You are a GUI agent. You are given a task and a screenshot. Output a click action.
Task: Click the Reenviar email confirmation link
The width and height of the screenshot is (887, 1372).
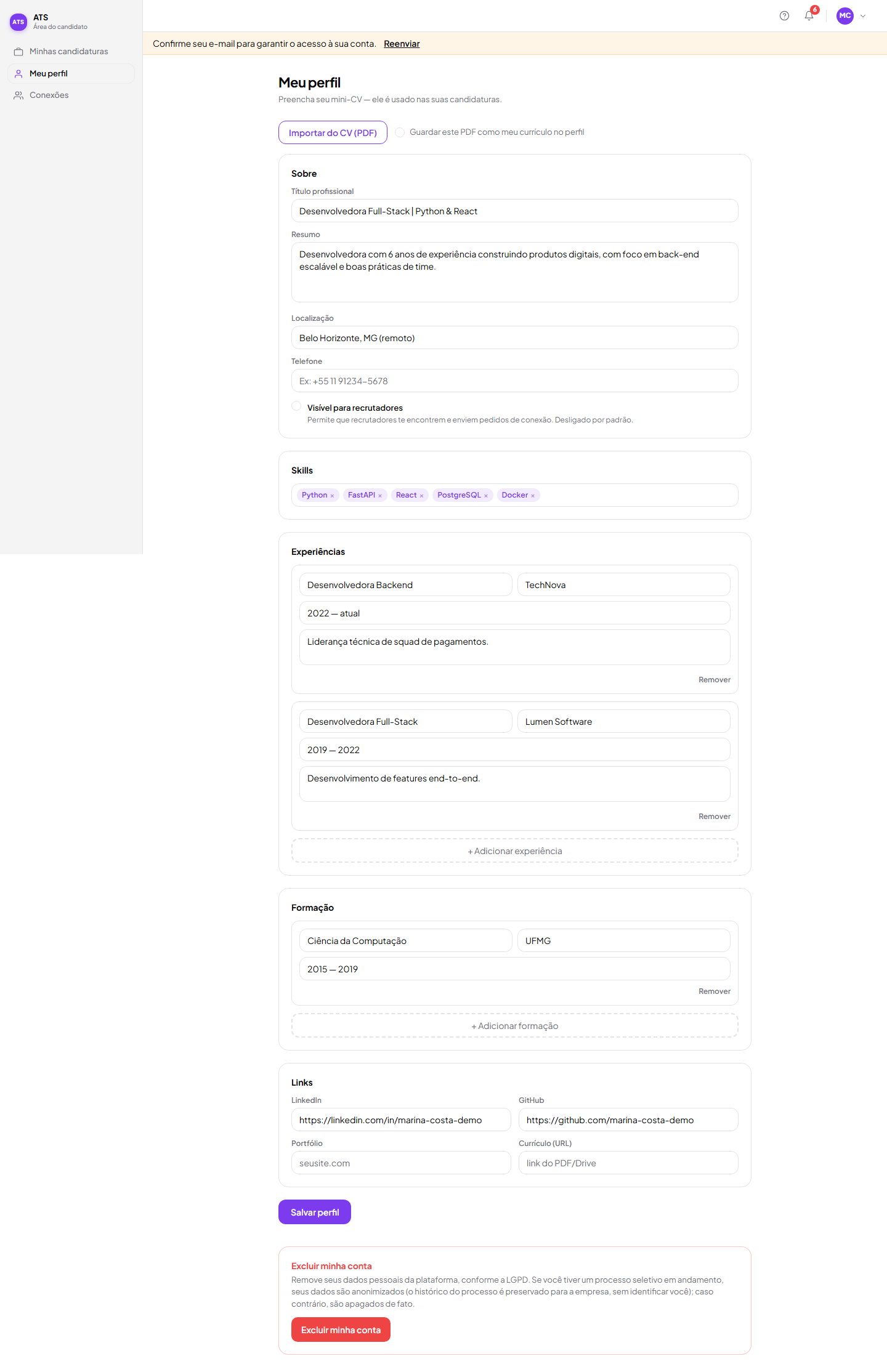(x=402, y=44)
